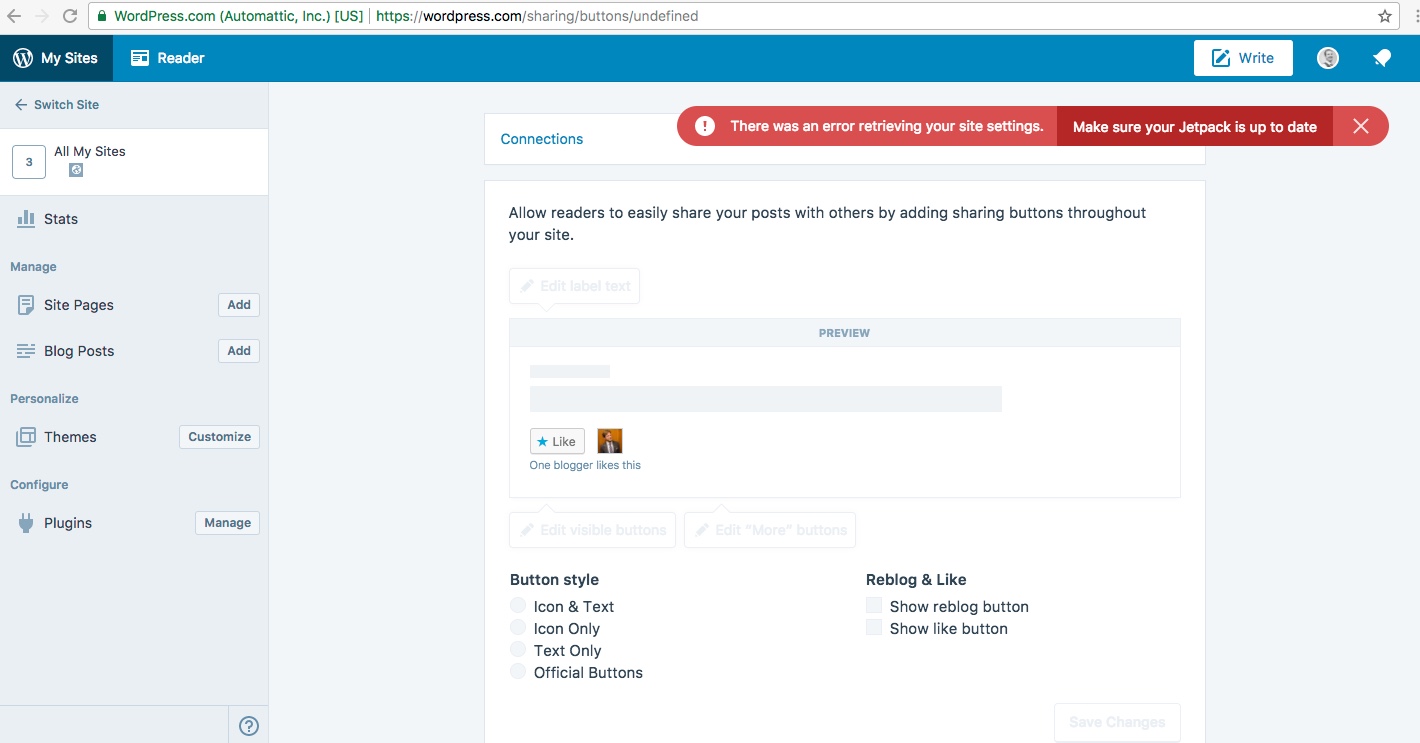This screenshot has width=1420, height=743.
Task: Open the user profile avatar
Action: pos(1328,58)
